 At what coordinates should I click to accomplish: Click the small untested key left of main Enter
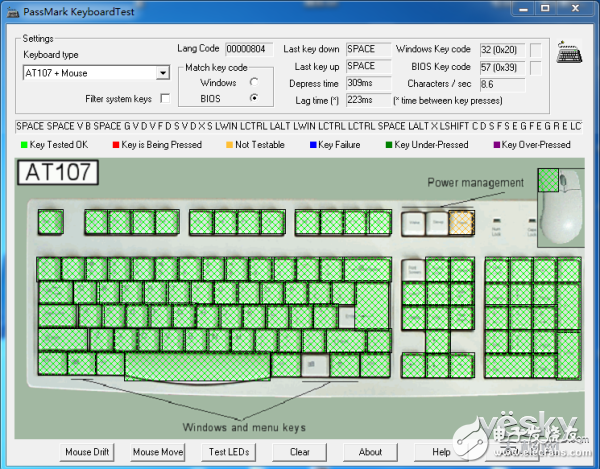coord(347,317)
